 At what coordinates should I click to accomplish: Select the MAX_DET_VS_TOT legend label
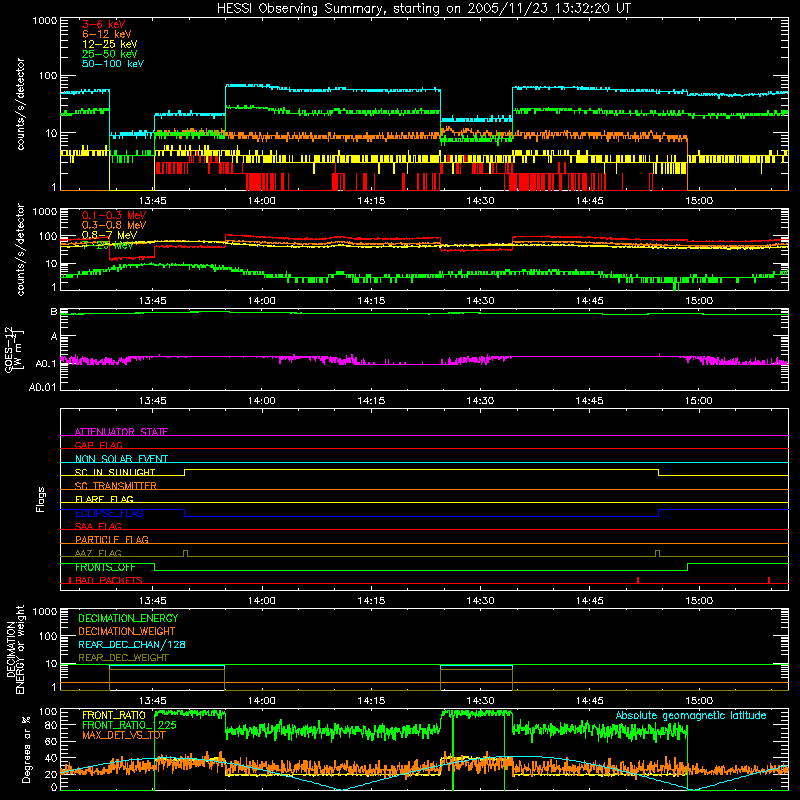point(124,735)
